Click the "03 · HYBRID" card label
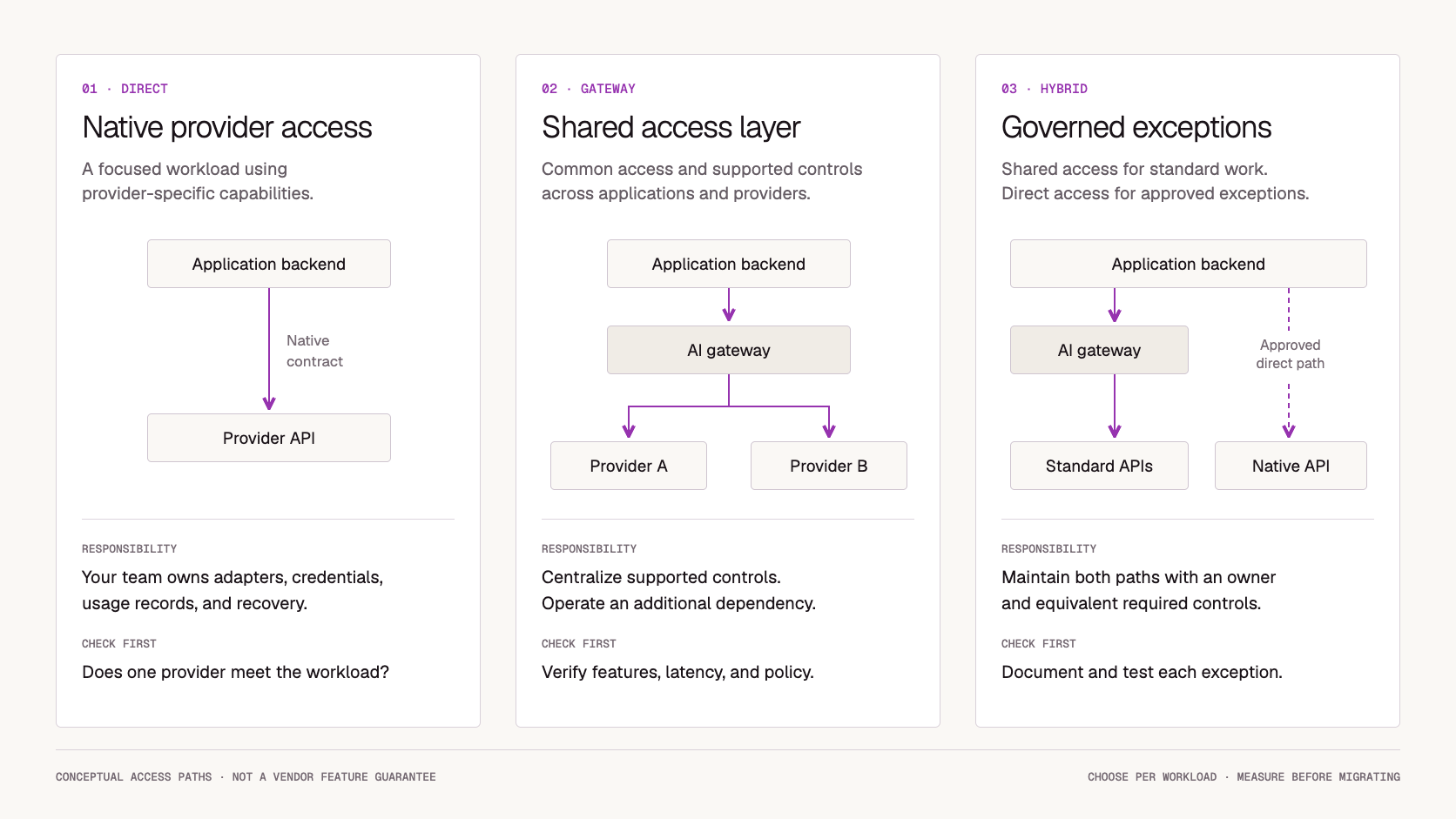Screen dimensions: 1456x819 tap(1044, 89)
